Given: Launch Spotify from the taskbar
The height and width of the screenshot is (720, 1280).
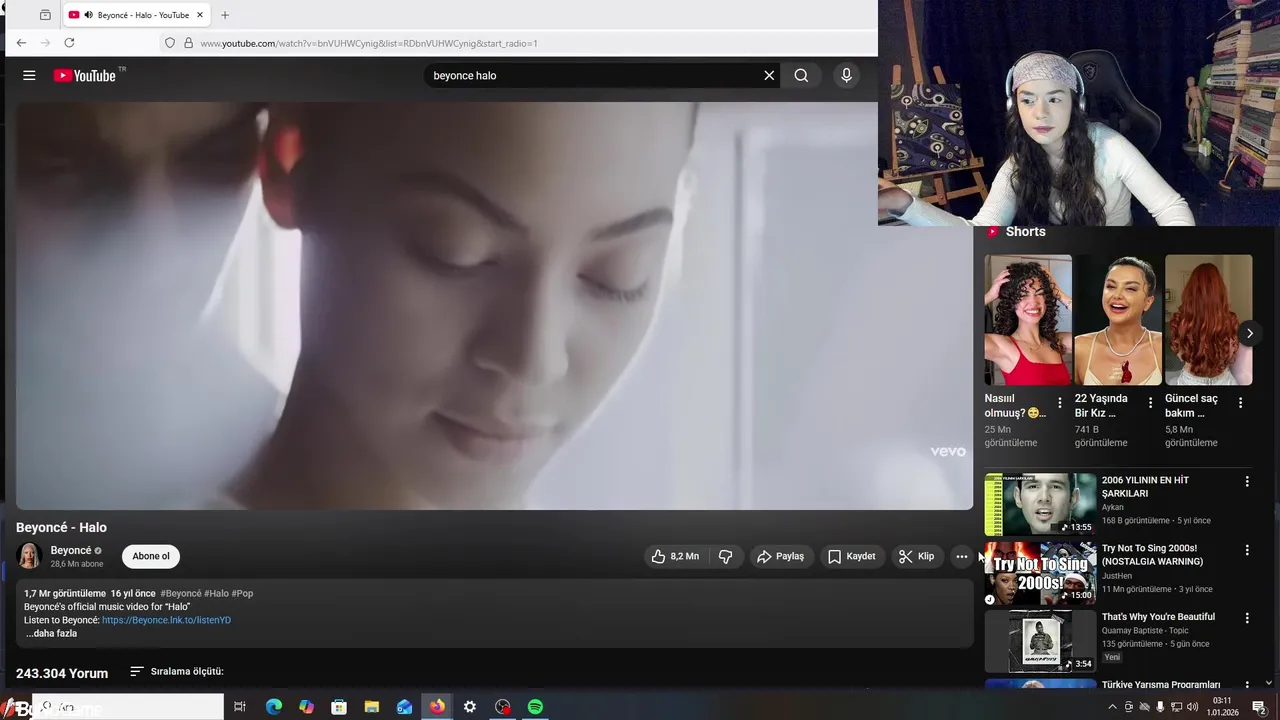Looking at the screenshot, I should click(535, 706).
